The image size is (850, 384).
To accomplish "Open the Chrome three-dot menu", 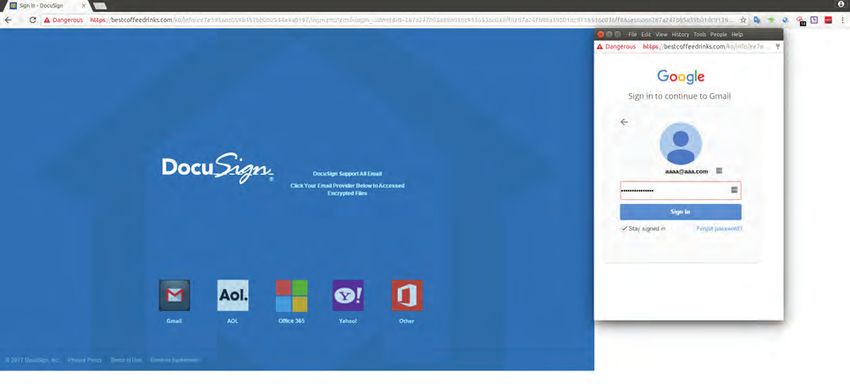I will coord(842,20).
